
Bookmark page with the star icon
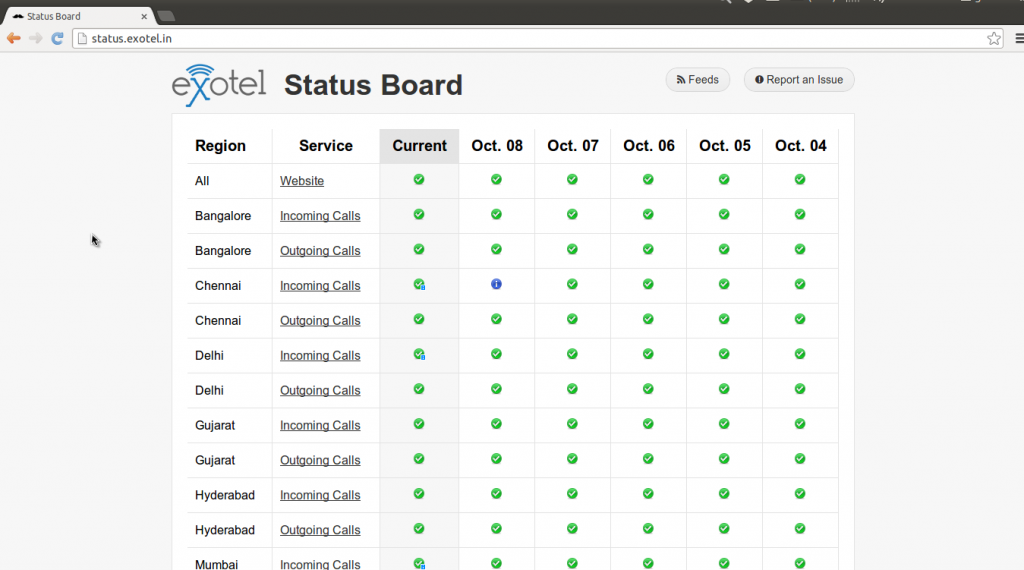pyautogui.click(x=993, y=39)
